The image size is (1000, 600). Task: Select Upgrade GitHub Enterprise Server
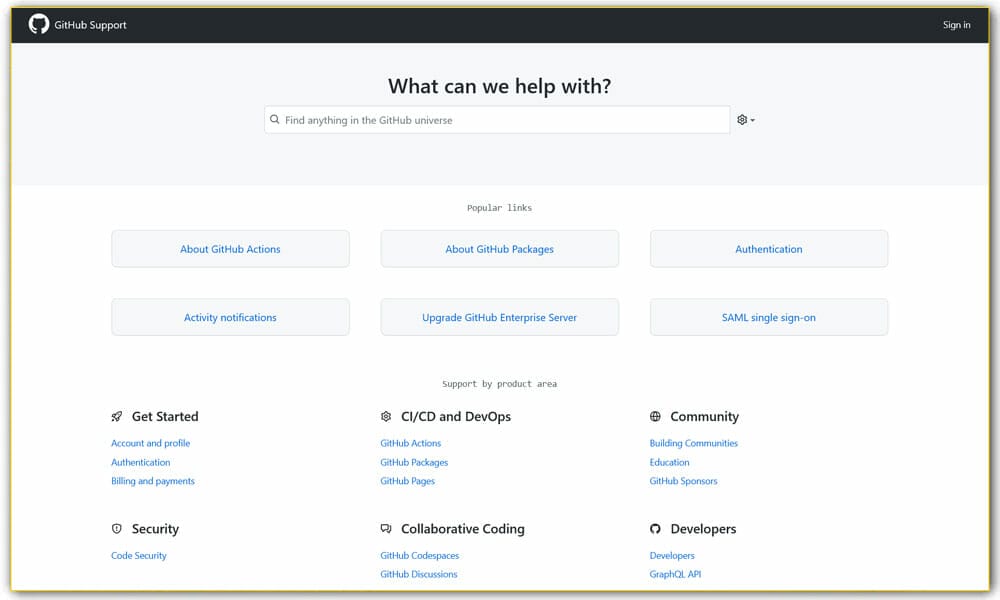pyautogui.click(x=499, y=316)
